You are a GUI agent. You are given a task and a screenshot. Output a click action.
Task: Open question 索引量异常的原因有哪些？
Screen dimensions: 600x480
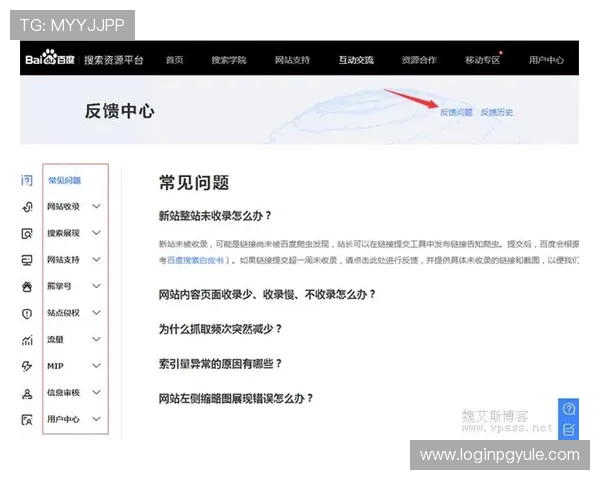coord(220,363)
